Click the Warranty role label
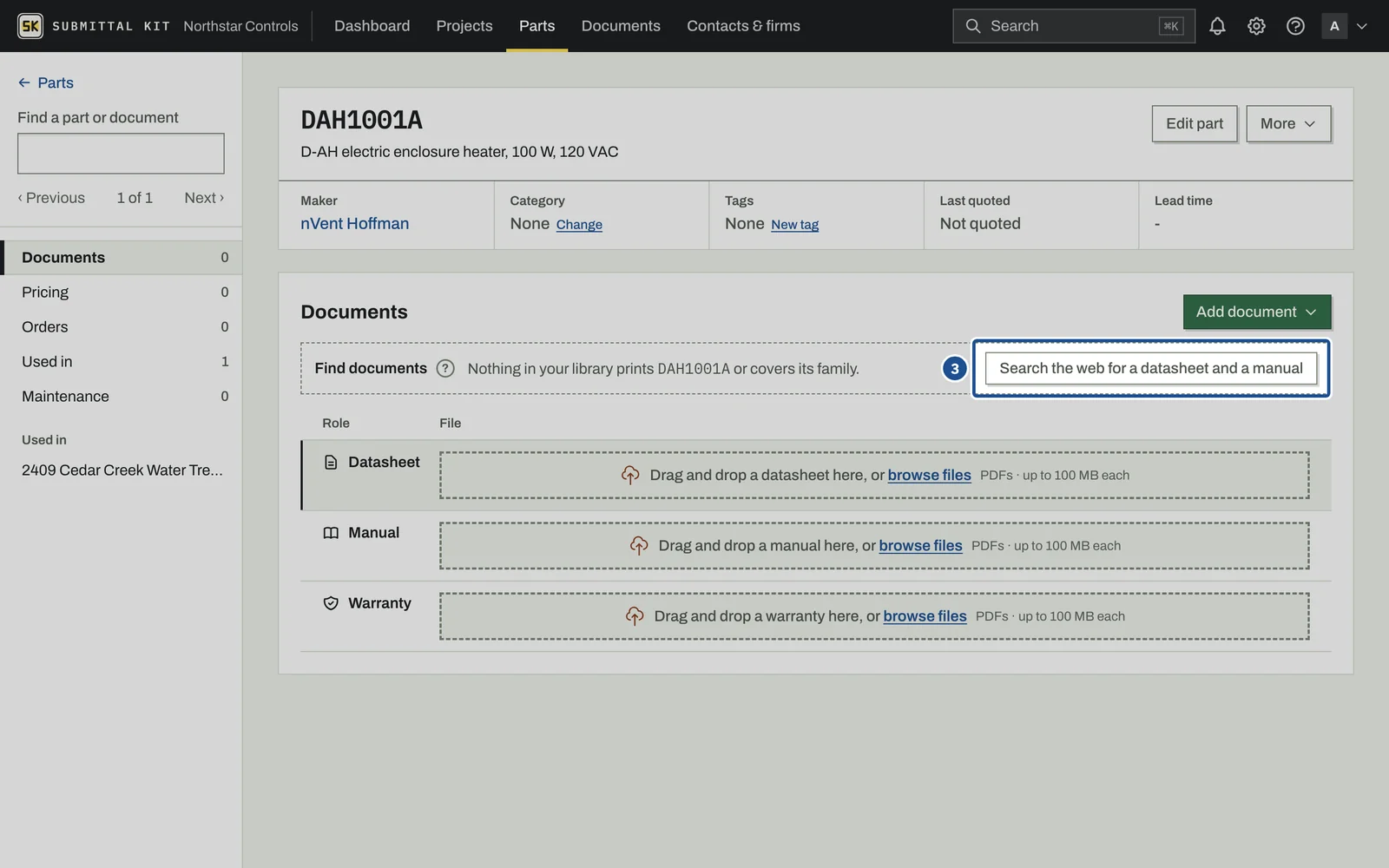This screenshot has width=1389, height=868. tap(379, 603)
